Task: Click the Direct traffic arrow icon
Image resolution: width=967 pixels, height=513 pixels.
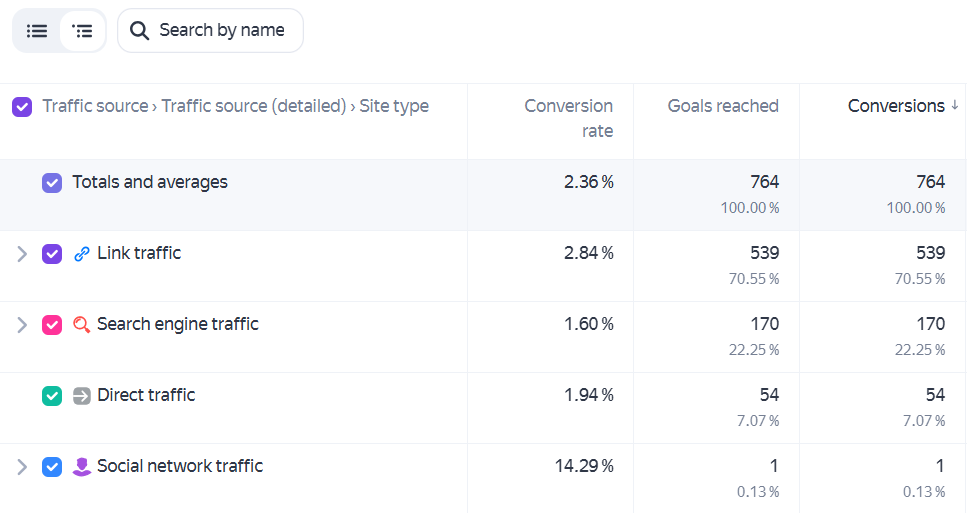Action: point(81,396)
